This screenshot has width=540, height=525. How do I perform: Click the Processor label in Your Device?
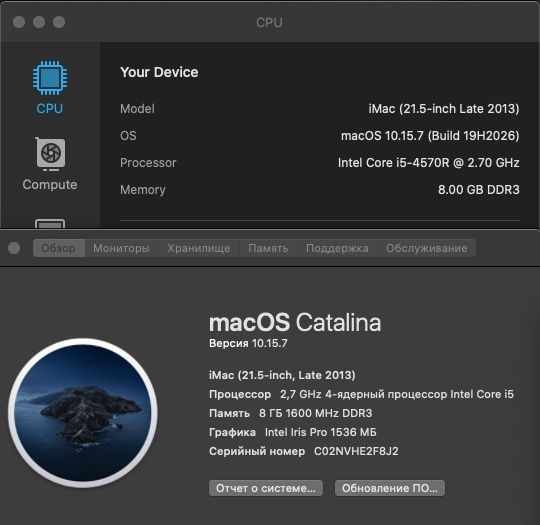(148, 163)
